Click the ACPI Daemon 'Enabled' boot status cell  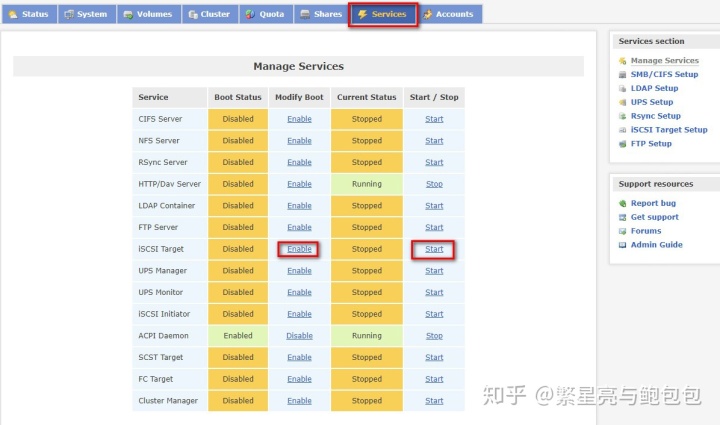tap(238, 336)
